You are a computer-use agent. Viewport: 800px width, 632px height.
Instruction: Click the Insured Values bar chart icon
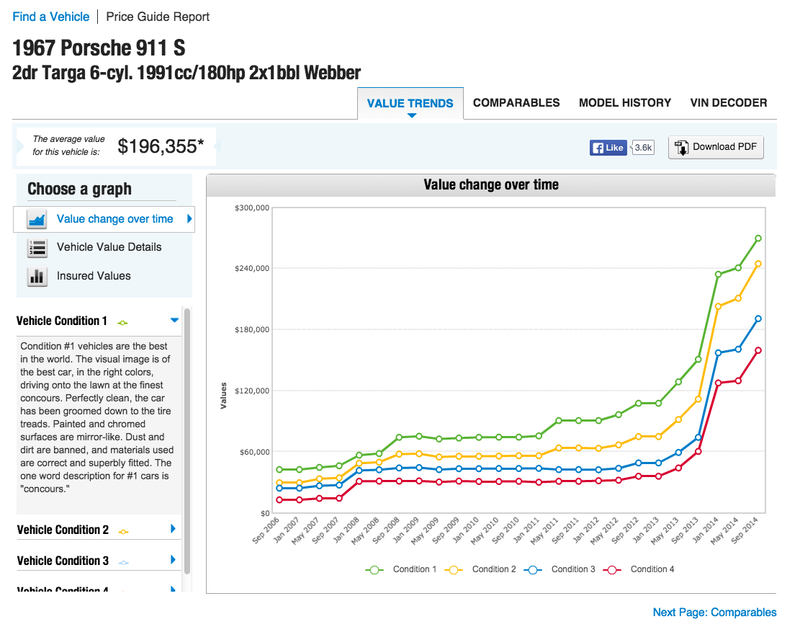(37, 276)
